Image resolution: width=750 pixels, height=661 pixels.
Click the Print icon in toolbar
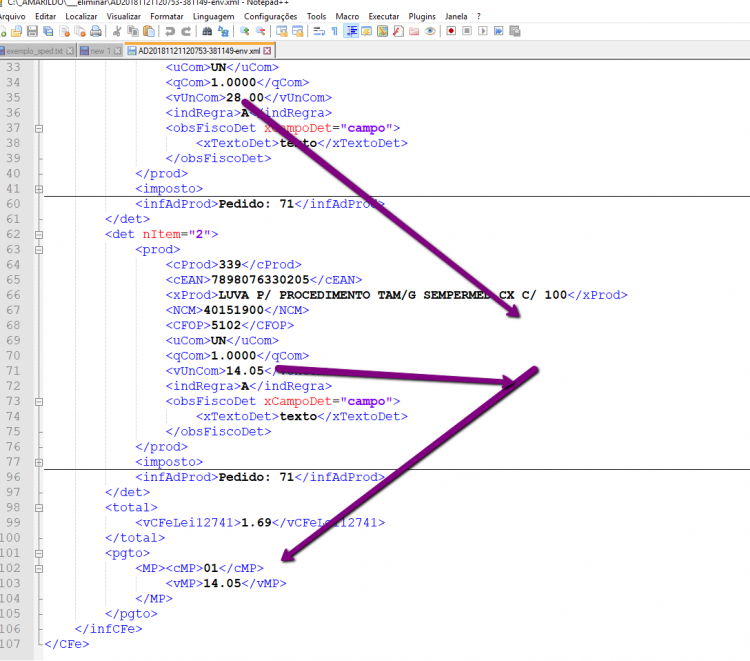tap(96, 32)
